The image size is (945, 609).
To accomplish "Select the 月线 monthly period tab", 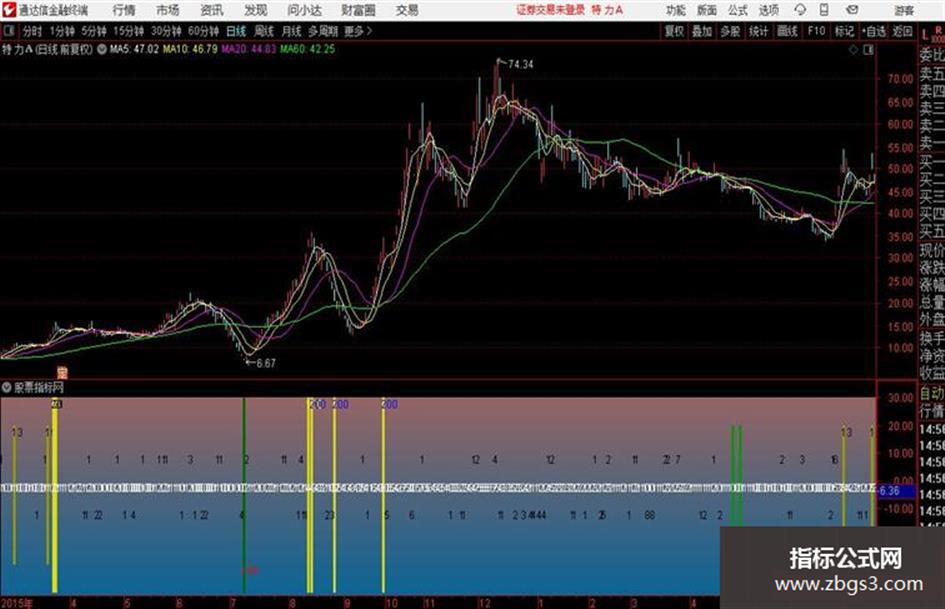I will tap(292, 31).
